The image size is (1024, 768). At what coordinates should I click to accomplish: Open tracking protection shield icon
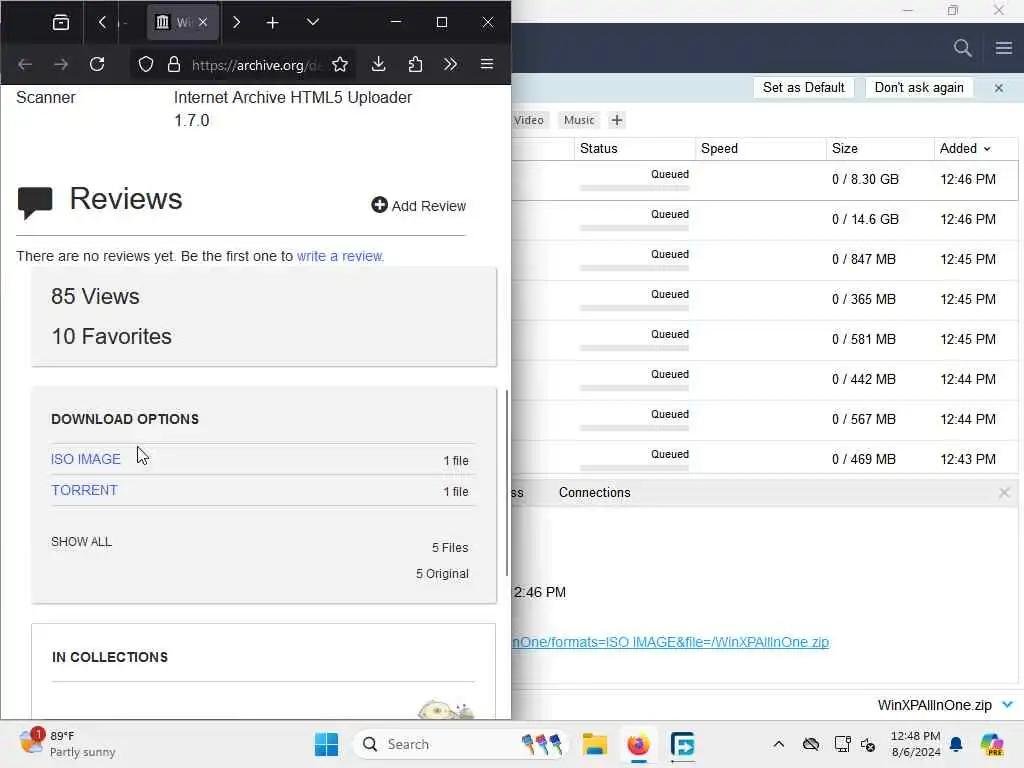[x=146, y=65]
